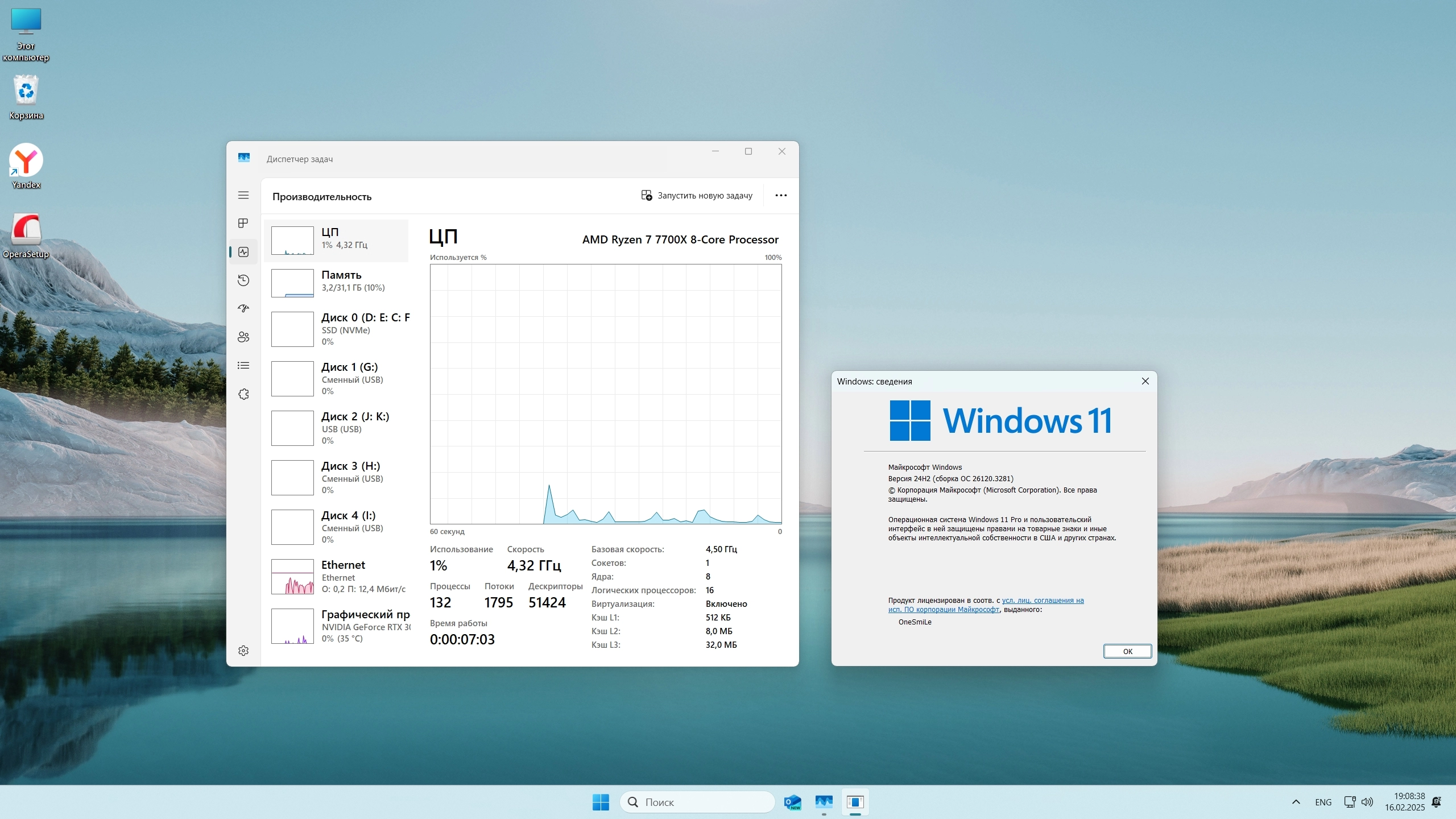Open Task Manager settings gear
The width and height of the screenshot is (1456, 819).
coord(243,650)
